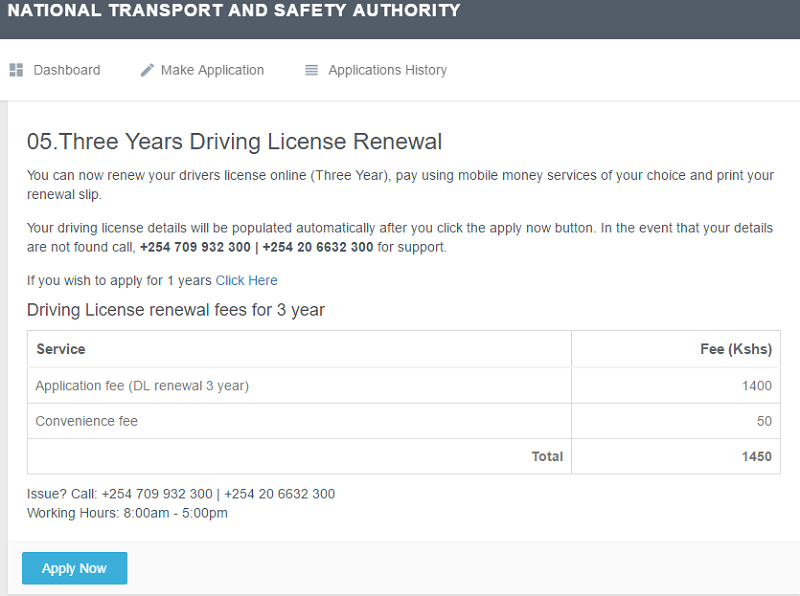Open the Dashboard menu item
This screenshot has width=800, height=596.
67,70
